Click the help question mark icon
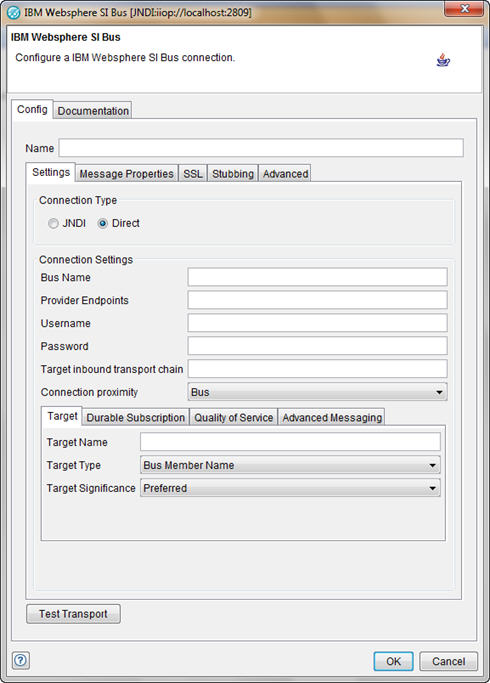The width and height of the screenshot is (490, 683). (x=20, y=660)
